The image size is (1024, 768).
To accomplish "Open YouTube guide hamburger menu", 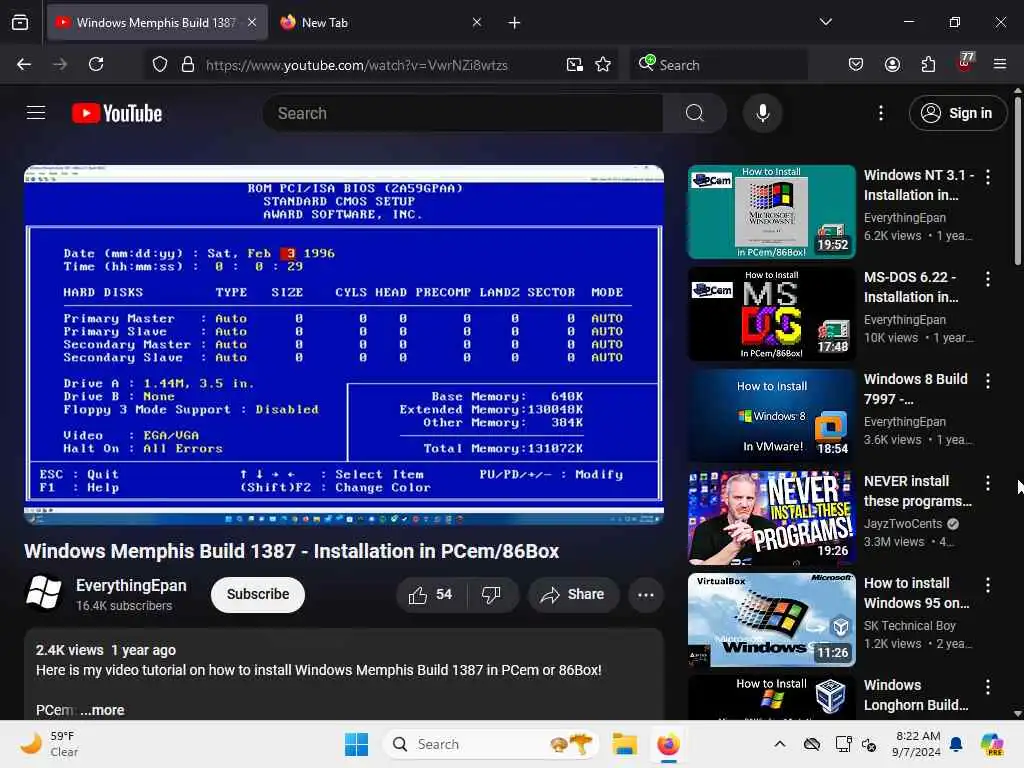I will pos(36,113).
